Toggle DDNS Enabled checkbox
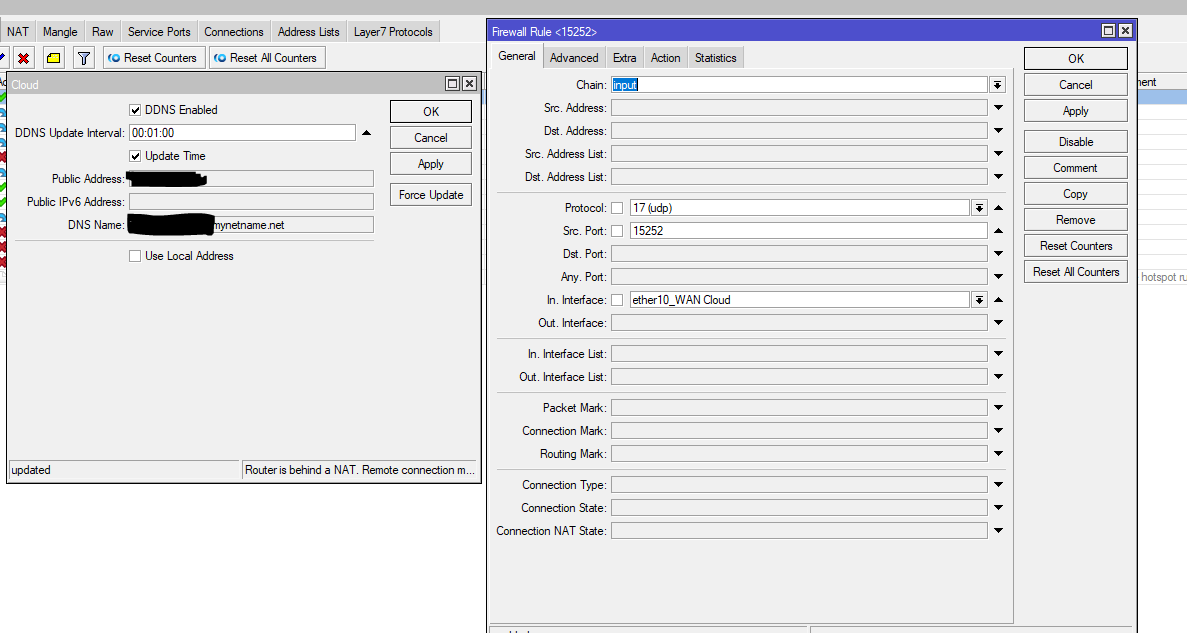 [135, 110]
